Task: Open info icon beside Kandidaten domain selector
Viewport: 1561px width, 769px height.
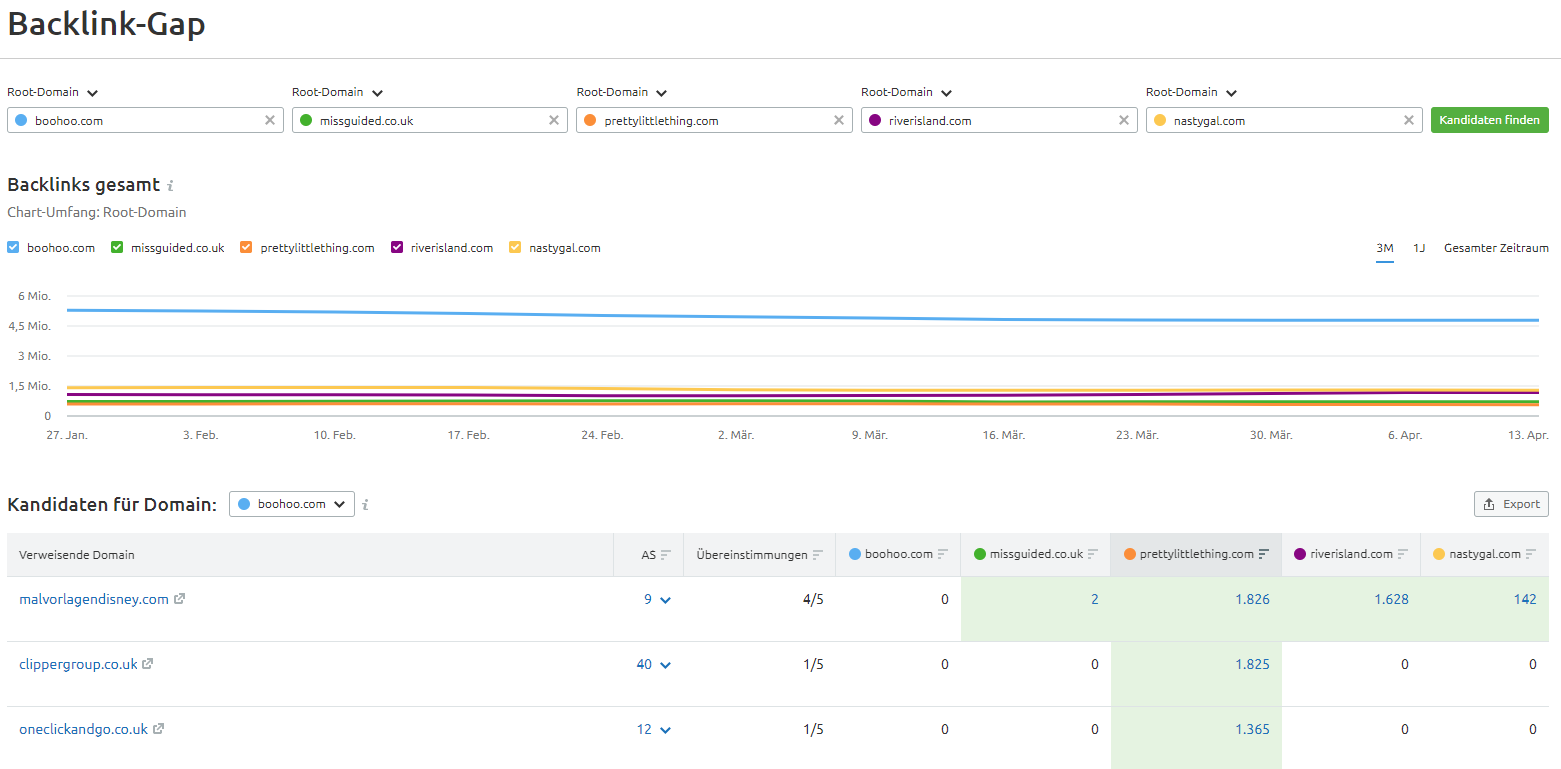Action: [x=366, y=505]
